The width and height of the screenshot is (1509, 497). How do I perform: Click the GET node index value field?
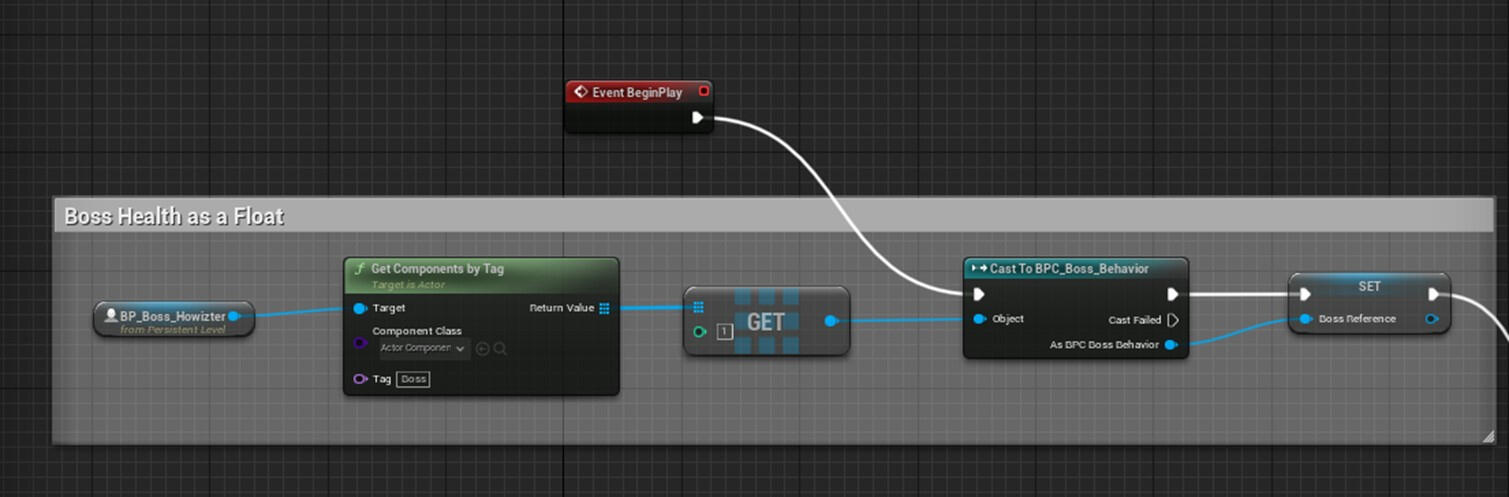point(725,331)
